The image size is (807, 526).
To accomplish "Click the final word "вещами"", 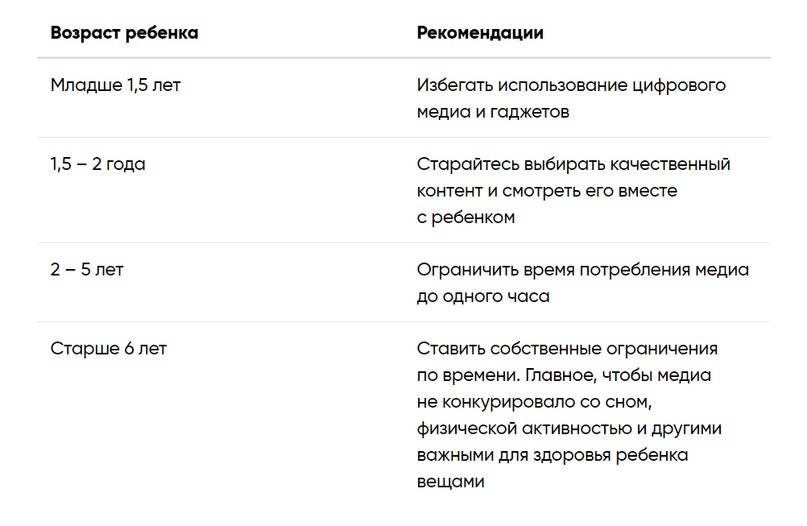I will 451,481.
